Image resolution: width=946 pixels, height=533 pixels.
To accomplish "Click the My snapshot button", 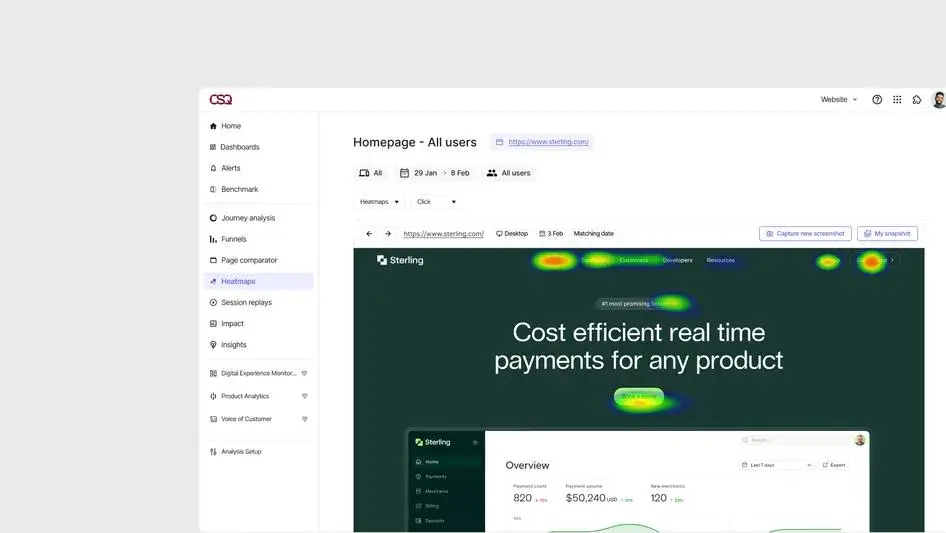I will coord(887,234).
